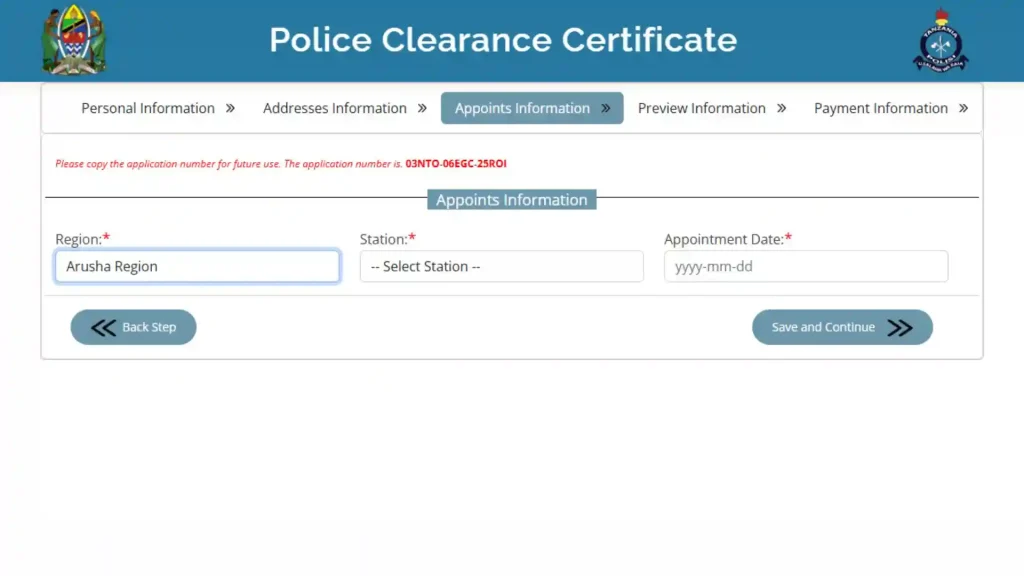This screenshot has height=576, width=1024.
Task: Click the Region field label
Action: 82,239
